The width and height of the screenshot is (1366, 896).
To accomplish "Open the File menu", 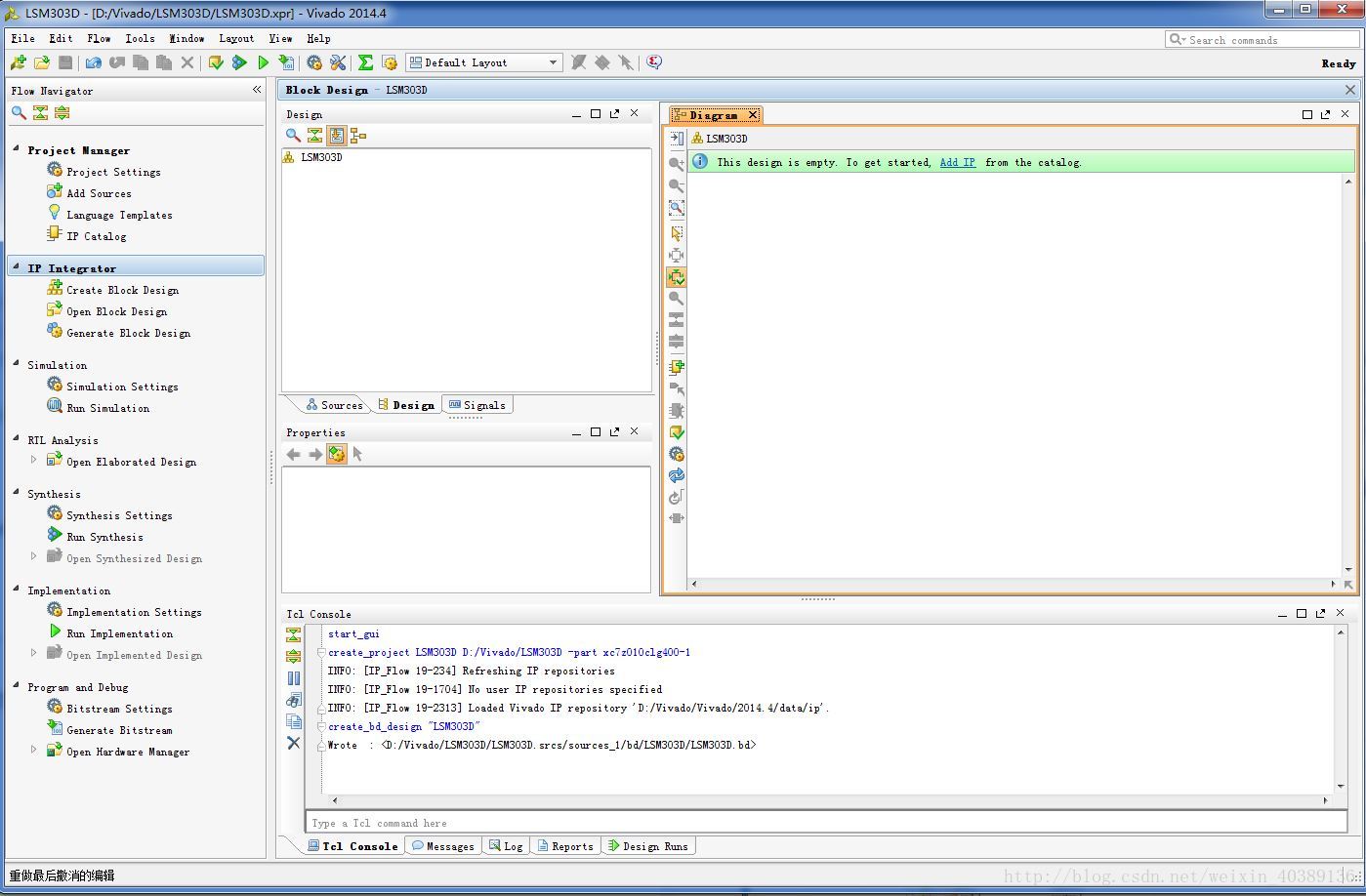I will click(x=21, y=38).
